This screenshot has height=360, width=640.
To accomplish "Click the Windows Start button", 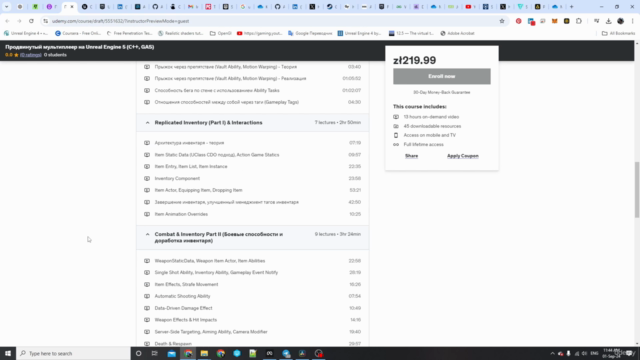I will tap(8, 353).
